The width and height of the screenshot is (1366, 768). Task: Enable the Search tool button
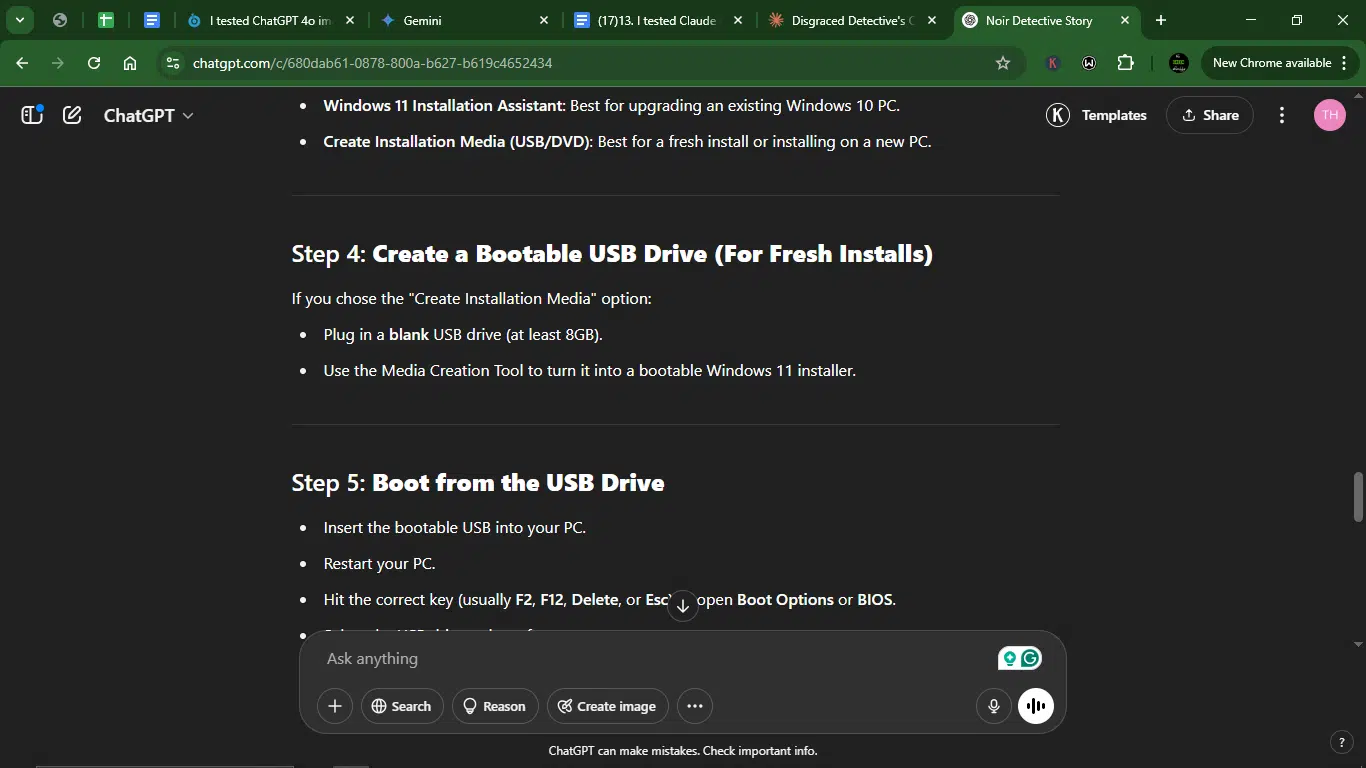pyautogui.click(x=402, y=706)
